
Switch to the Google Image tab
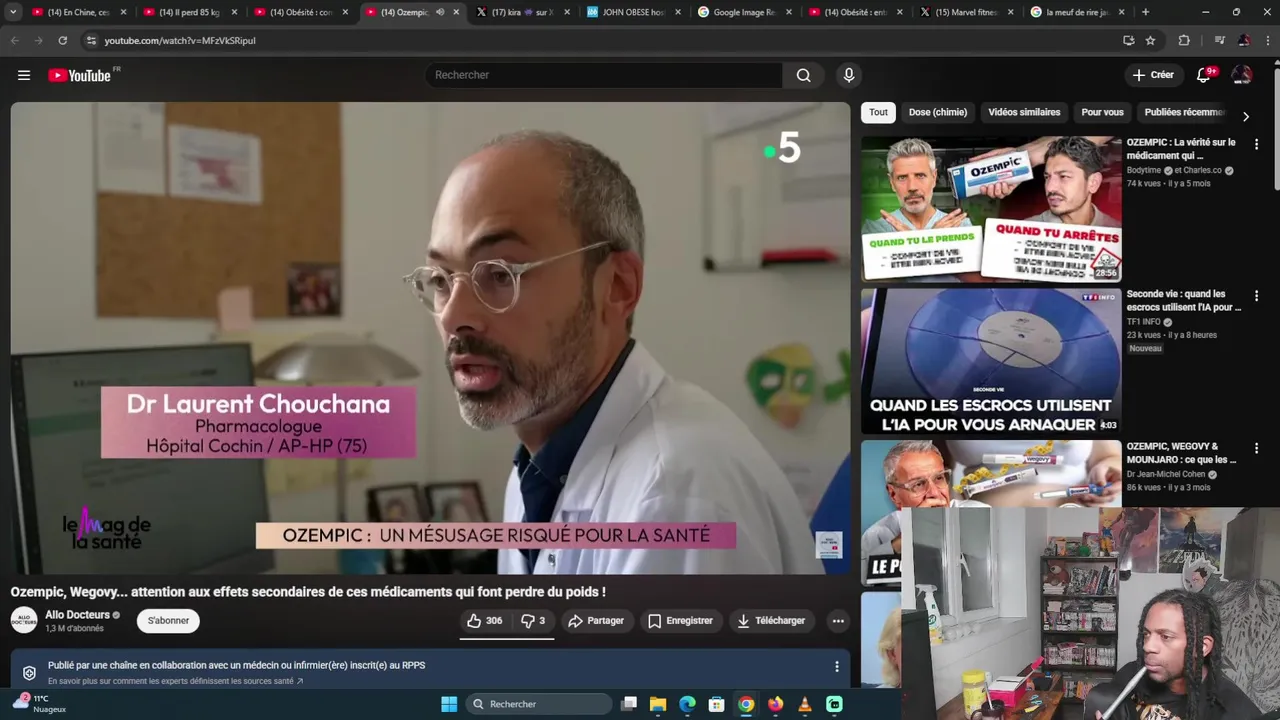(744, 12)
